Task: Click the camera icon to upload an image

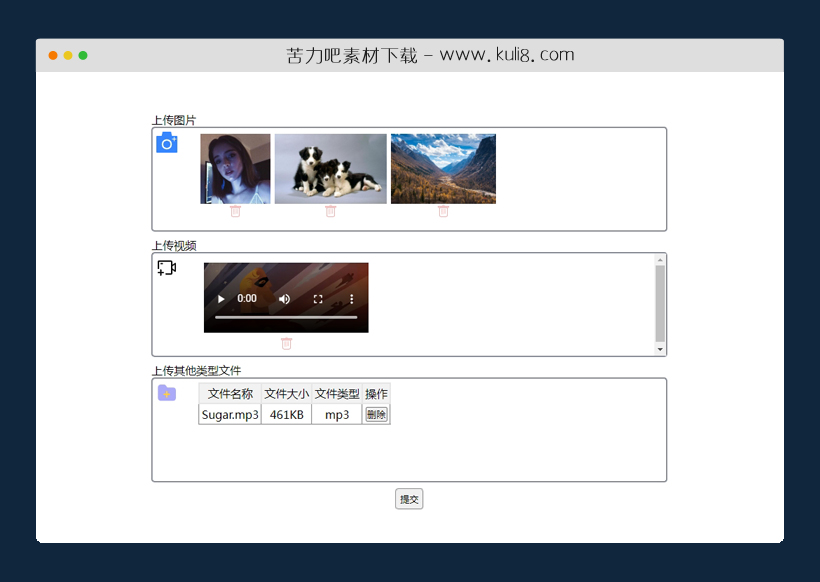Action: coord(166,142)
